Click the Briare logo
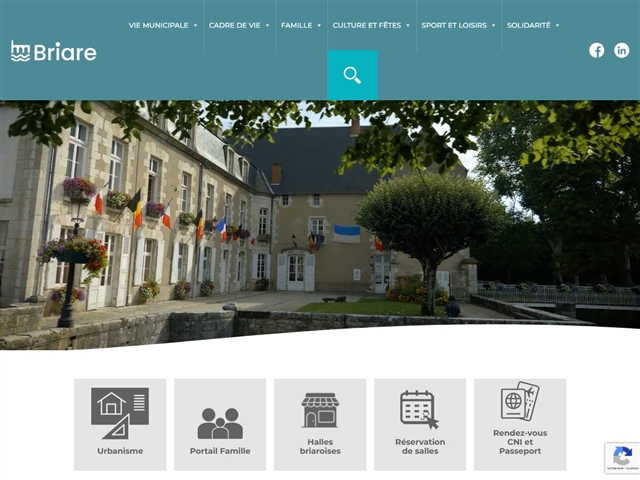Screen dimensions: 640x480 point(53,51)
